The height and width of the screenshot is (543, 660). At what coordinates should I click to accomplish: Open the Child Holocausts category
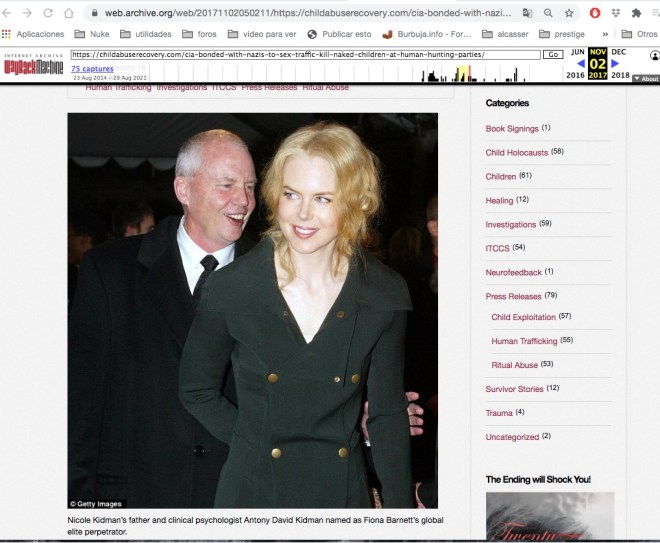(516, 152)
